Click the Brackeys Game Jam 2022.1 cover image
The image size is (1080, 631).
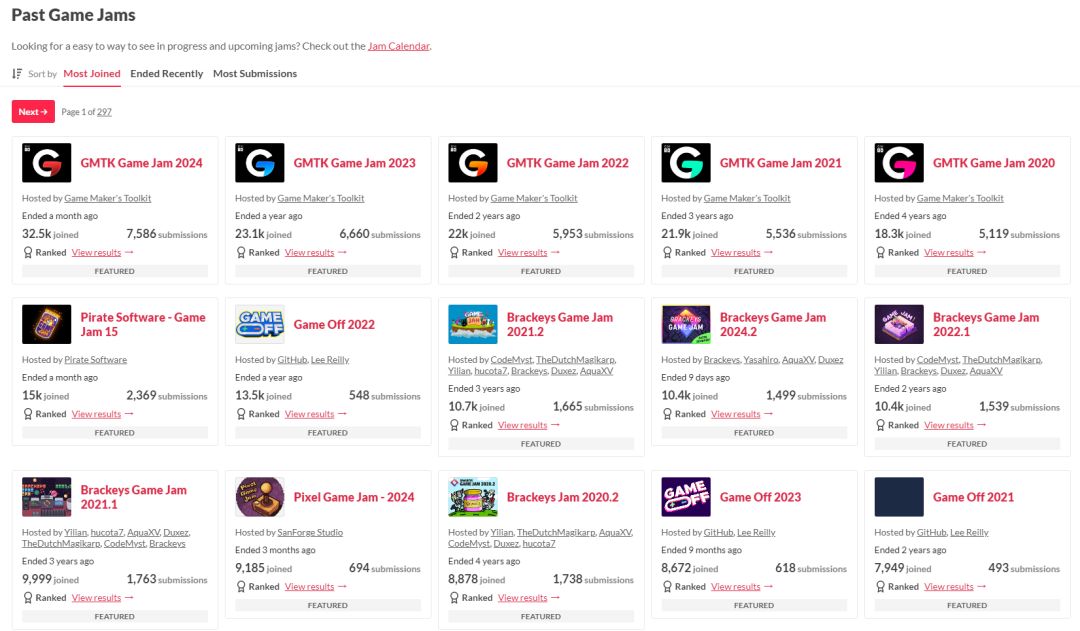click(899, 325)
